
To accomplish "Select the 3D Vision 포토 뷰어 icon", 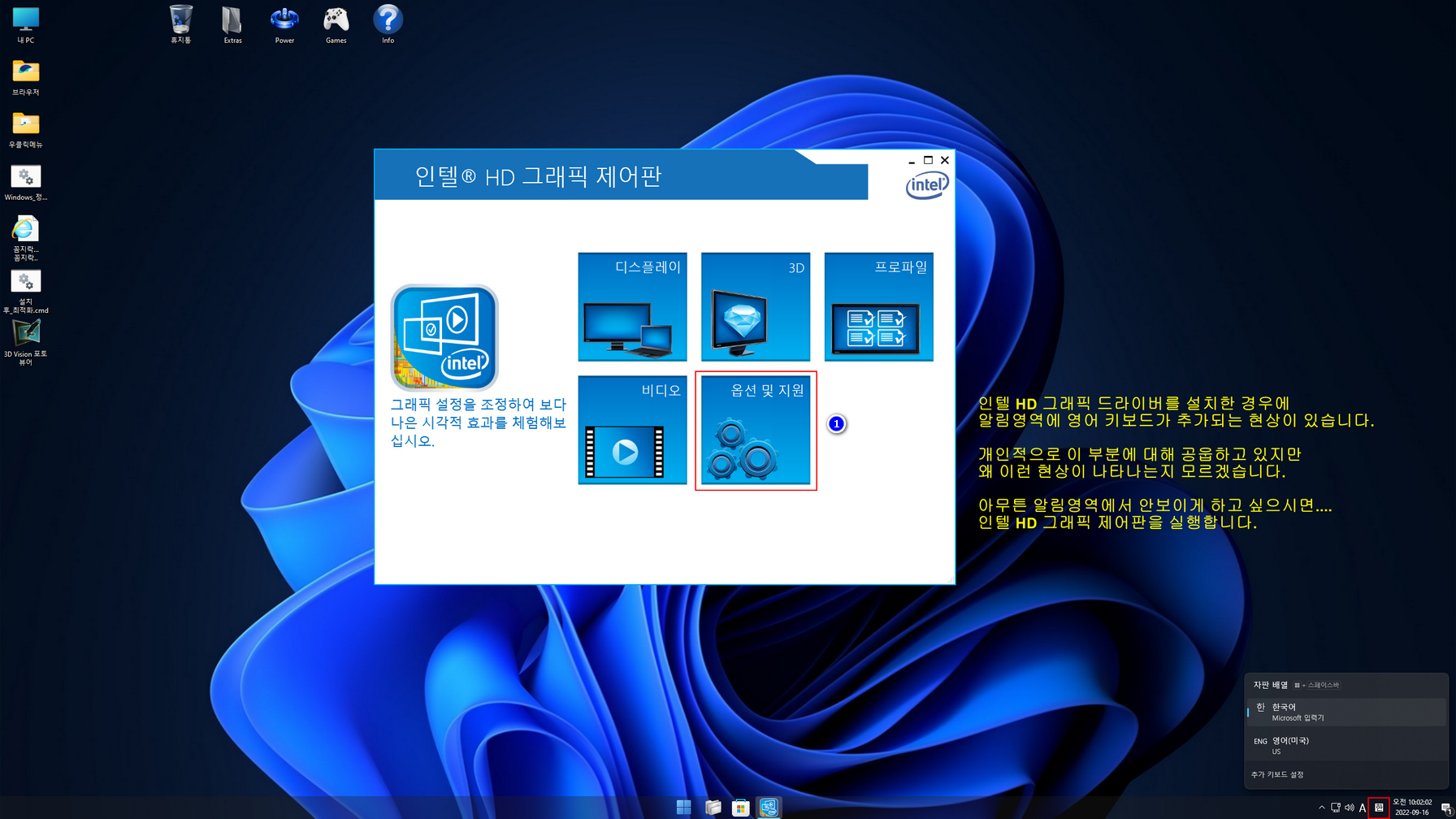I will point(25,342).
